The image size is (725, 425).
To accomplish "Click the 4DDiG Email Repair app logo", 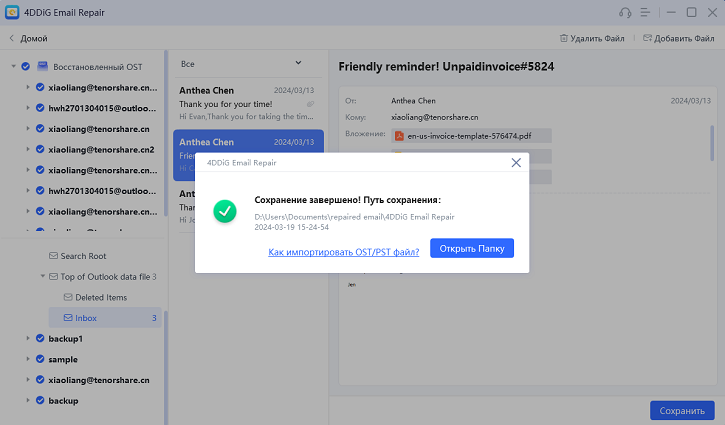I will (12, 12).
